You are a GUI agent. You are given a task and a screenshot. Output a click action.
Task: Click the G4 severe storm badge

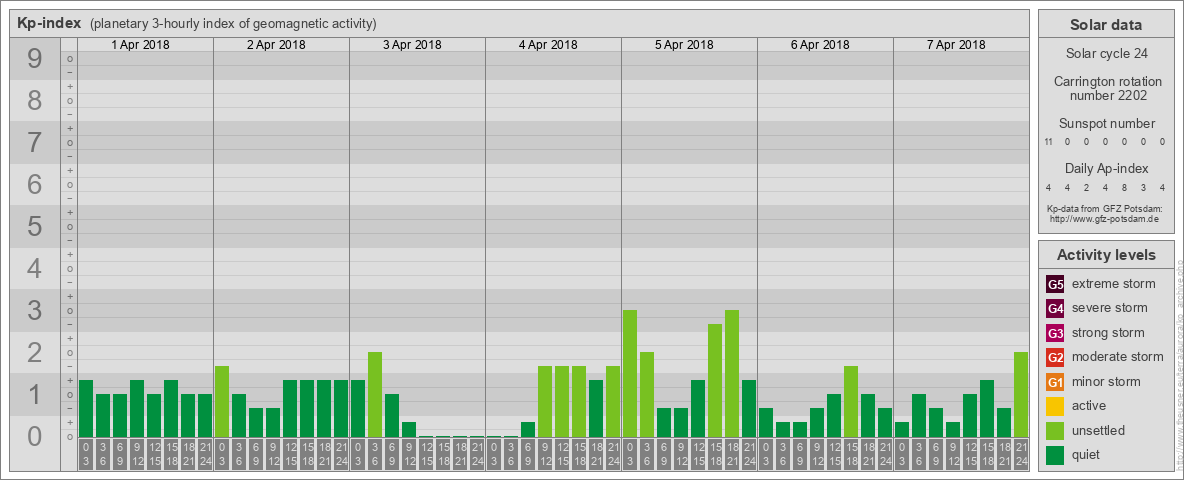[x=1056, y=309]
